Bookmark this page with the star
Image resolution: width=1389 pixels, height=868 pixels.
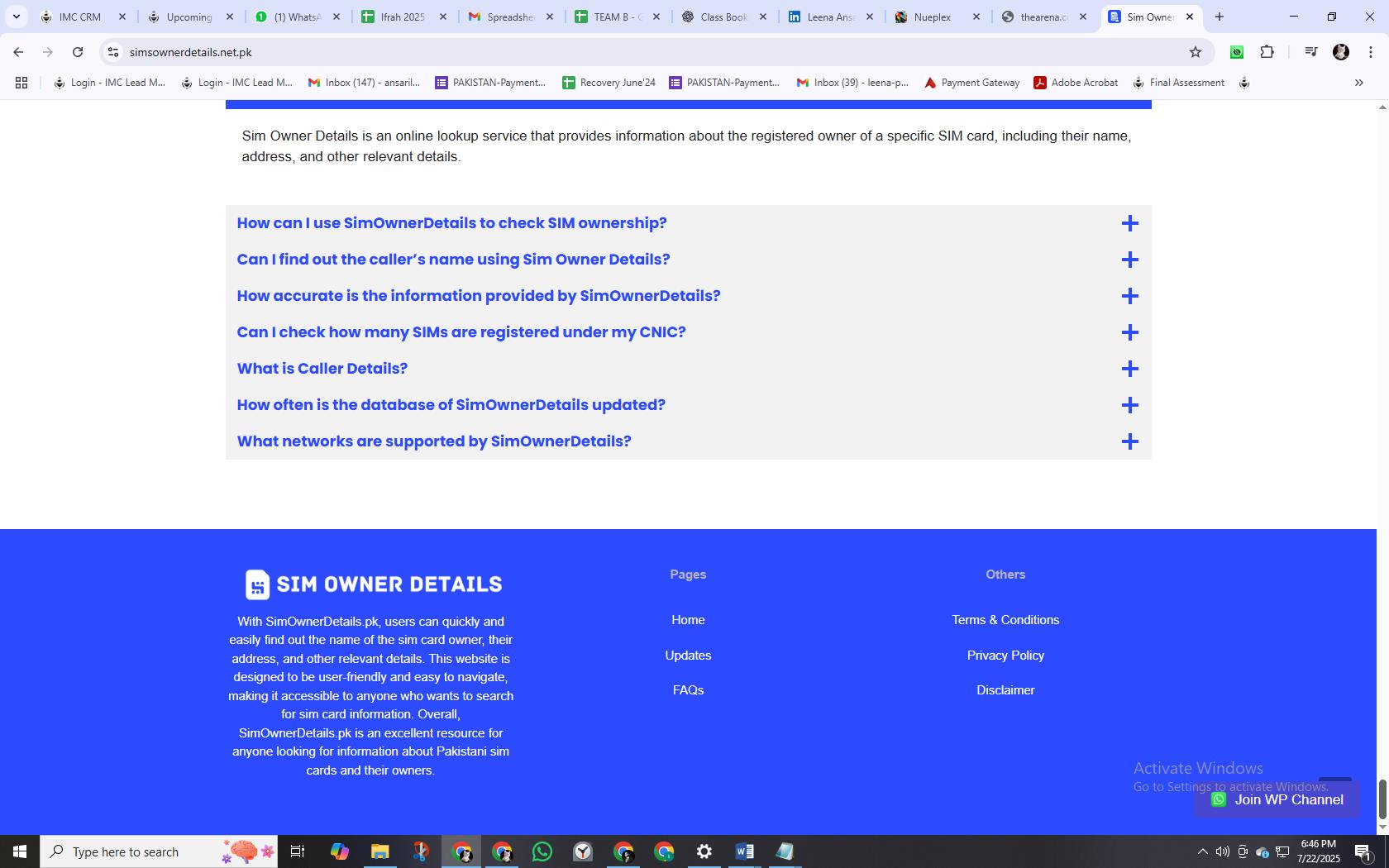(x=1195, y=52)
